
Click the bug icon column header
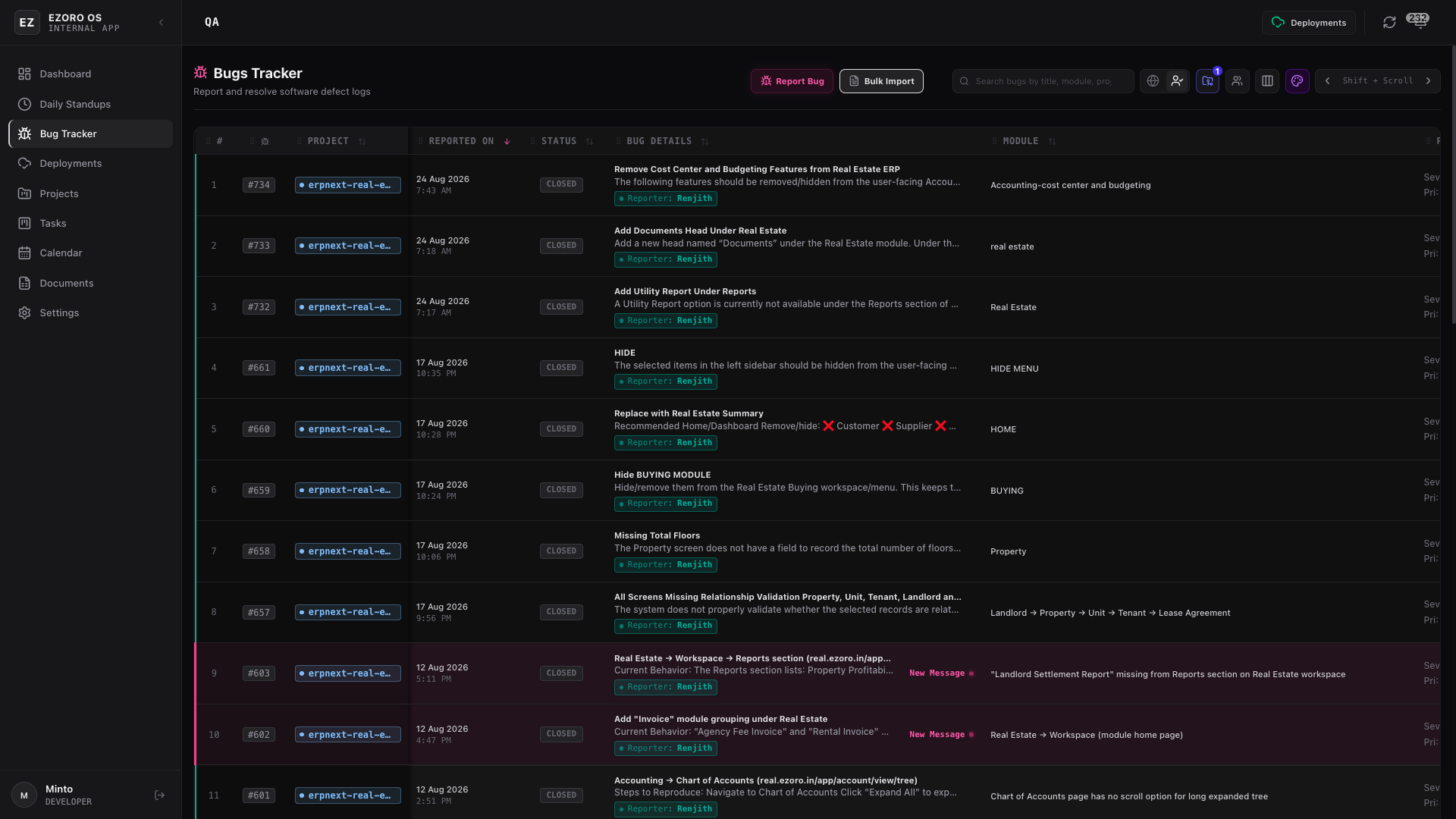(x=265, y=141)
